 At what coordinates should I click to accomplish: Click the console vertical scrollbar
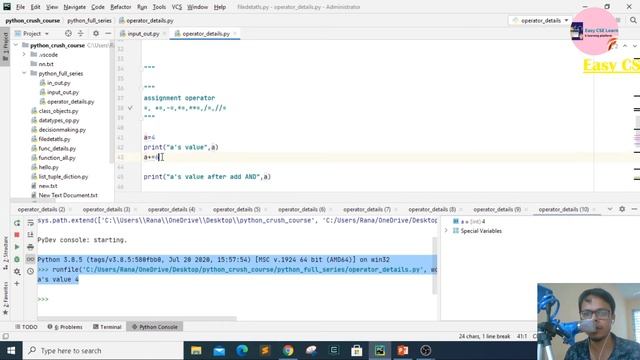434,265
